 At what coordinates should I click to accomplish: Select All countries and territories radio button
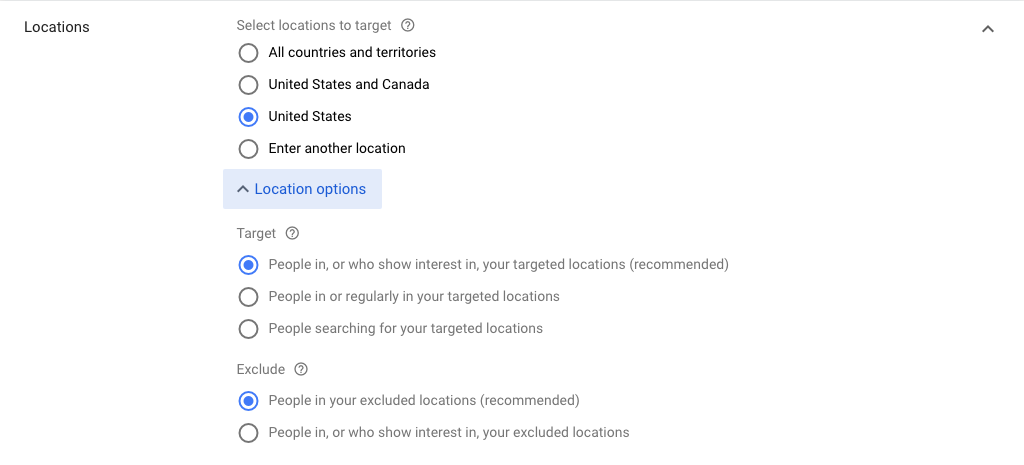[248, 52]
